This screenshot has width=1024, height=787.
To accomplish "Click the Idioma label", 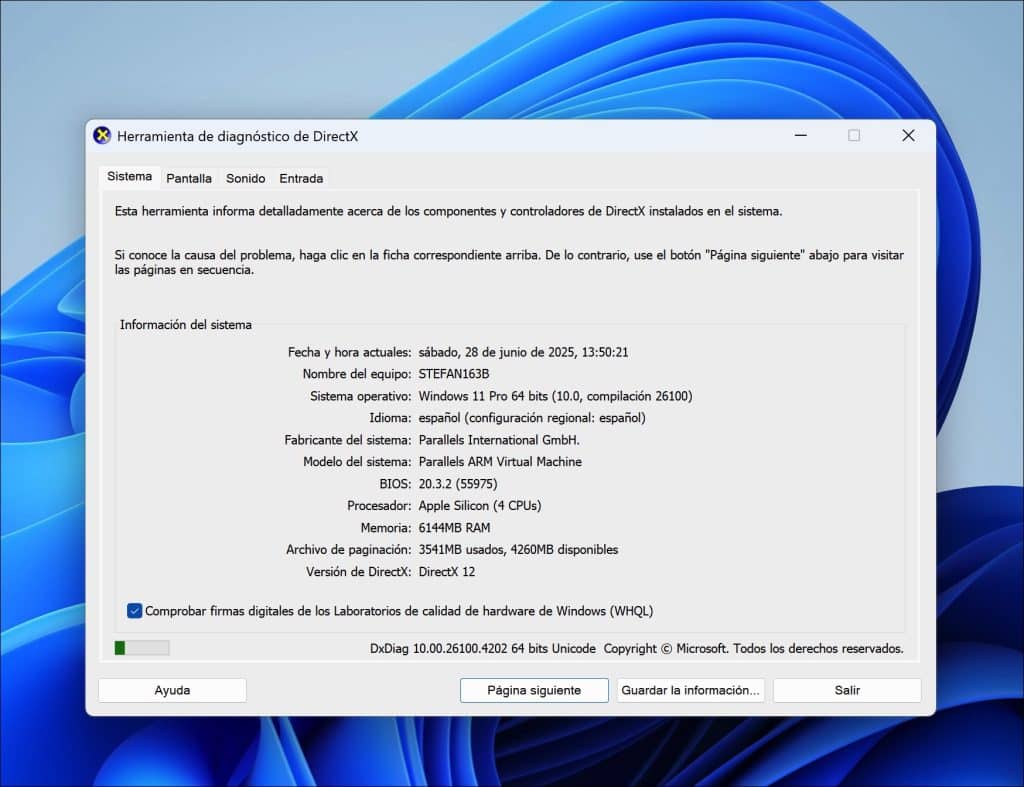I will 390,418.
